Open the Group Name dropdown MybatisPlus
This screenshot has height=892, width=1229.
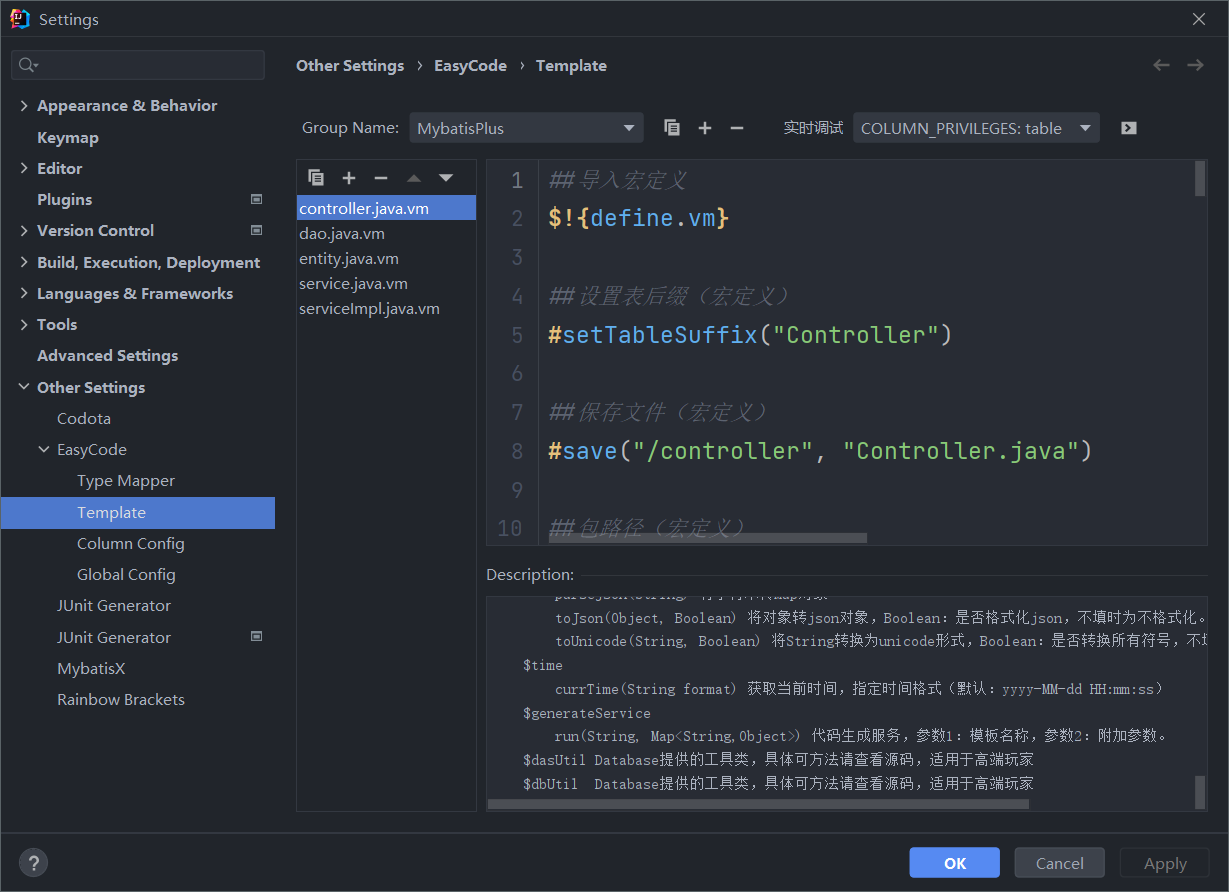point(526,128)
